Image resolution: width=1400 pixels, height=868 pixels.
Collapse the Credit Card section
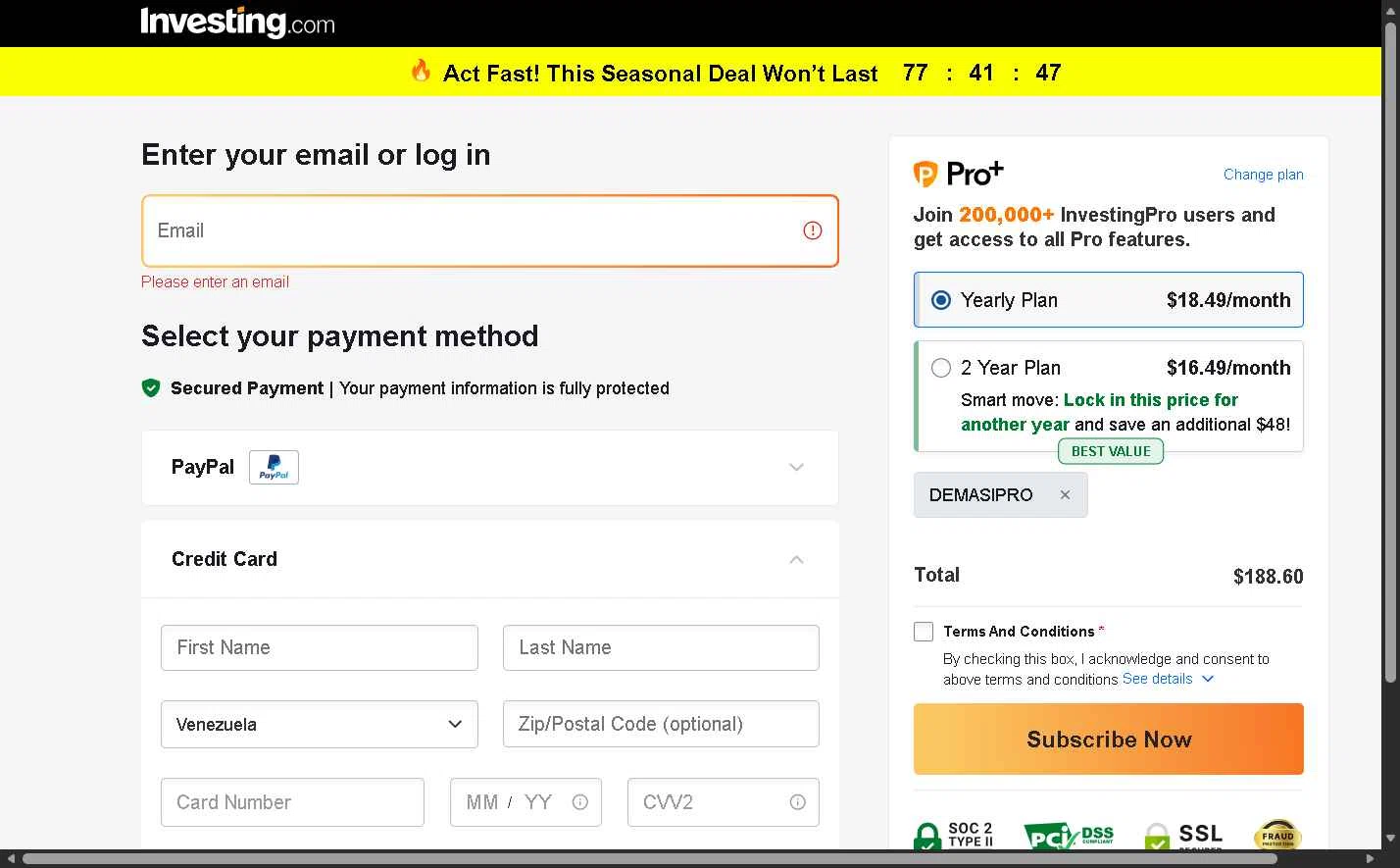pyautogui.click(x=796, y=559)
